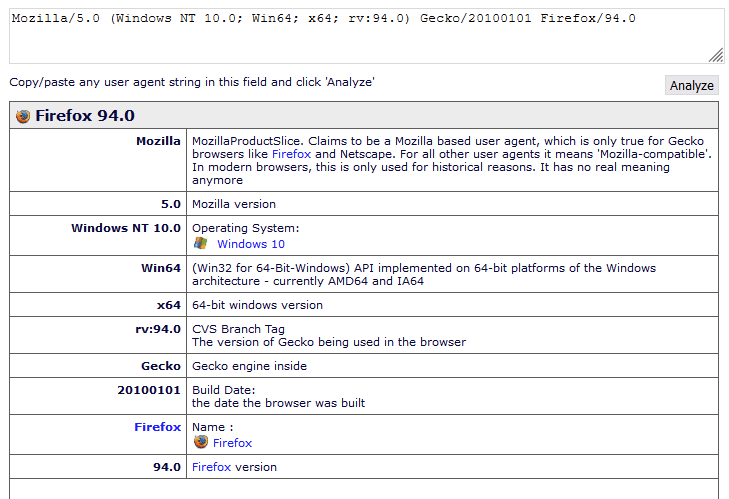Open the Firefox link beside the Name row icon
Viewport: 729px width, 499px height.
[x=232, y=443]
